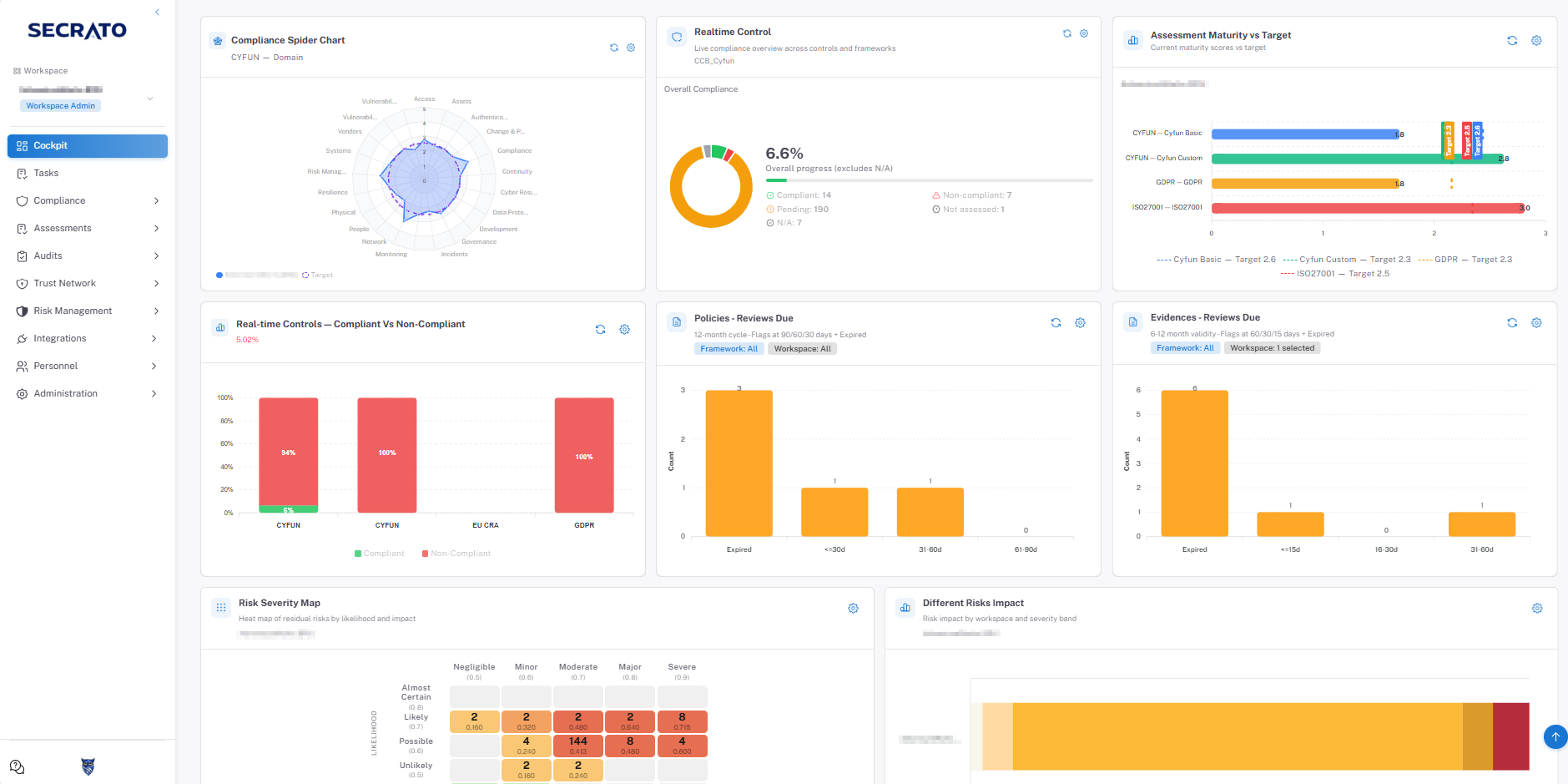Open Compliance Spider Chart settings gear
This screenshot has width=1568, height=784.
tap(631, 48)
